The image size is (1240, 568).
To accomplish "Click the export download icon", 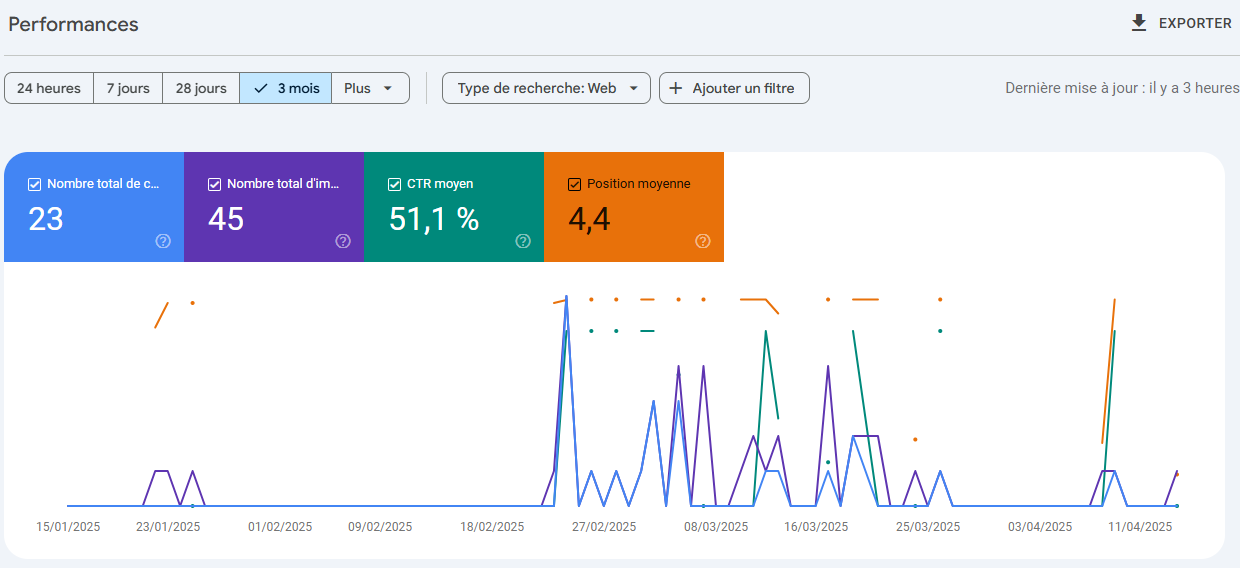I will (x=1139, y=23).
